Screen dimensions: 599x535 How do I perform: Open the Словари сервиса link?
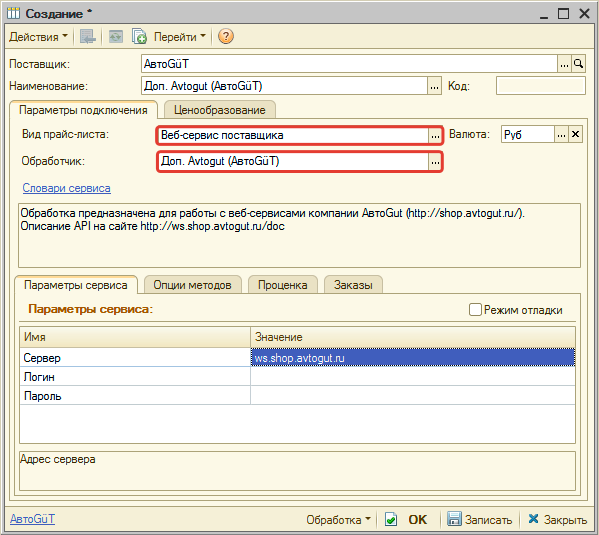(x=66, y=188)
